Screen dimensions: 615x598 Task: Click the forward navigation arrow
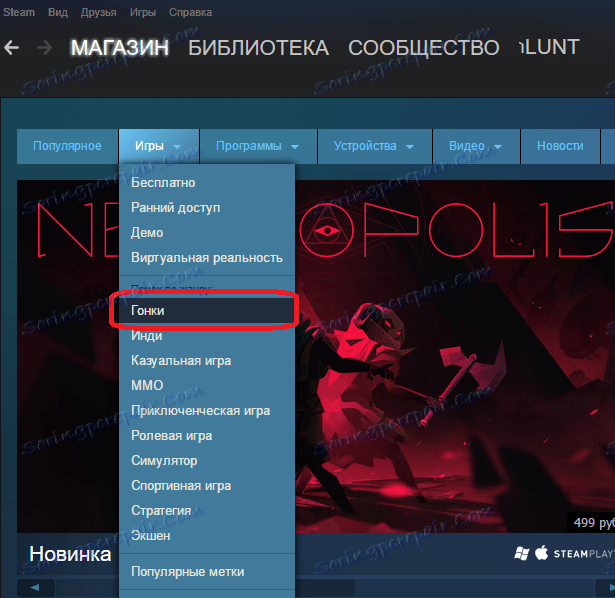(44, 47)
